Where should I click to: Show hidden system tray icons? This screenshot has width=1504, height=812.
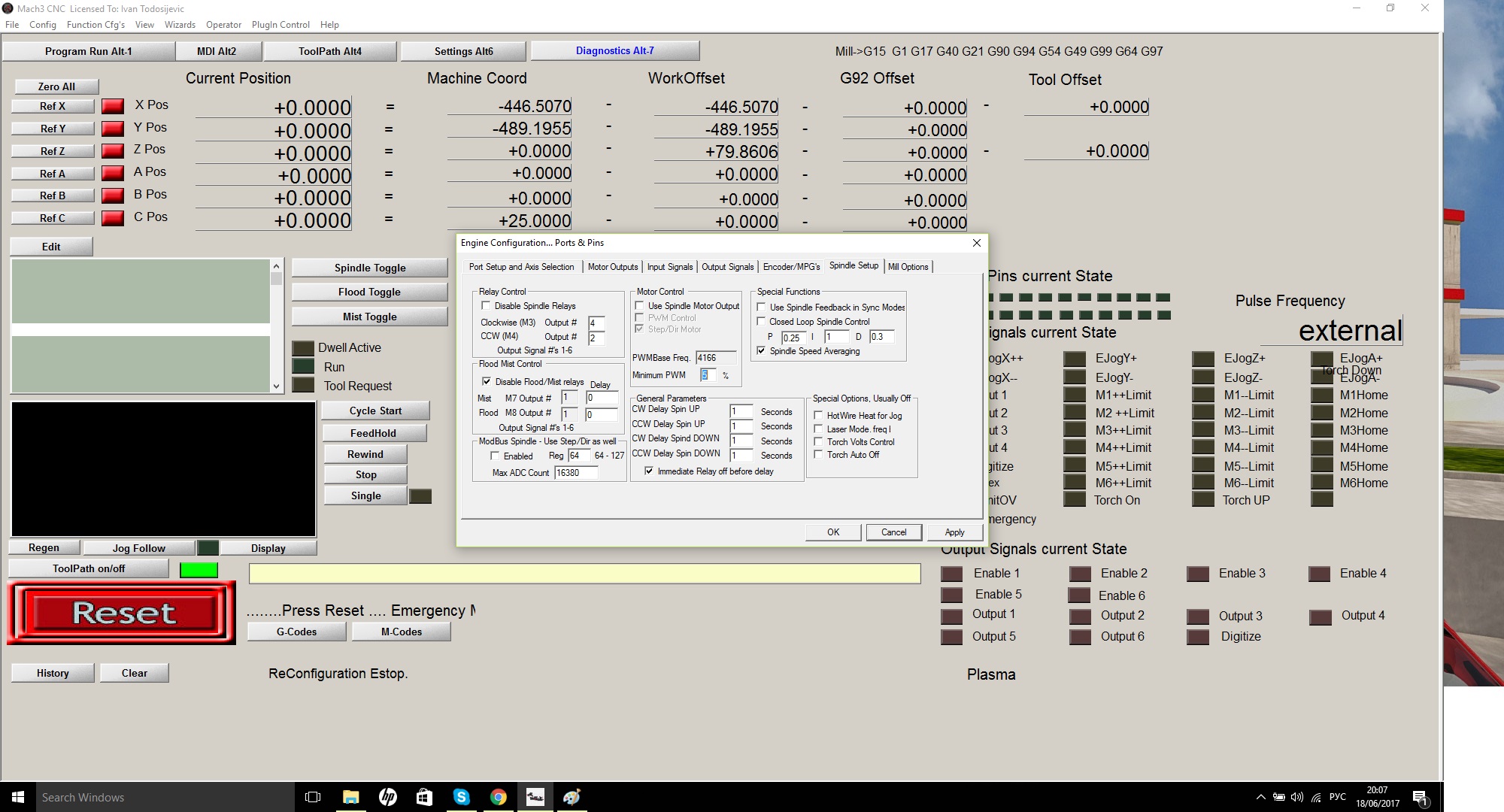point(1260,797)
